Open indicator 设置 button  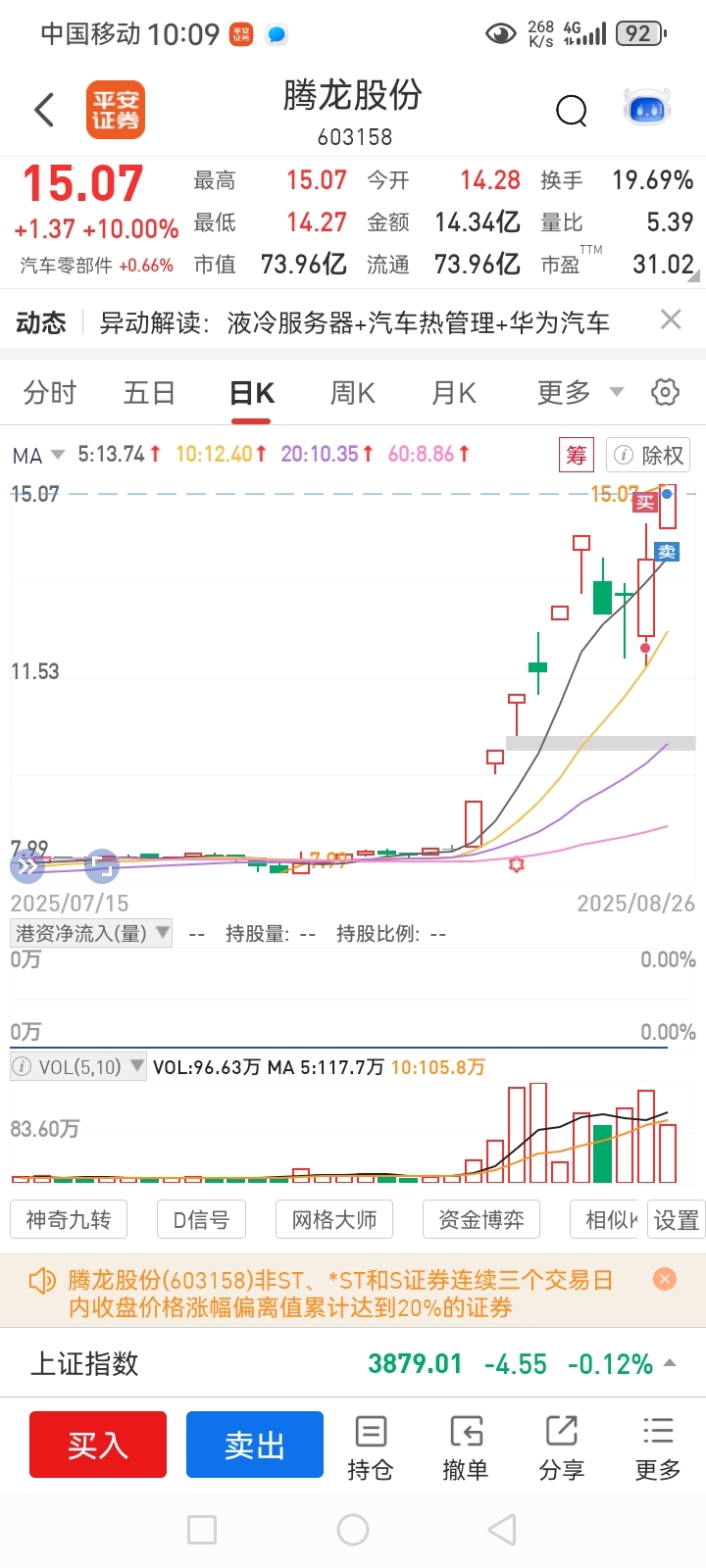[x=677, y=1220]
